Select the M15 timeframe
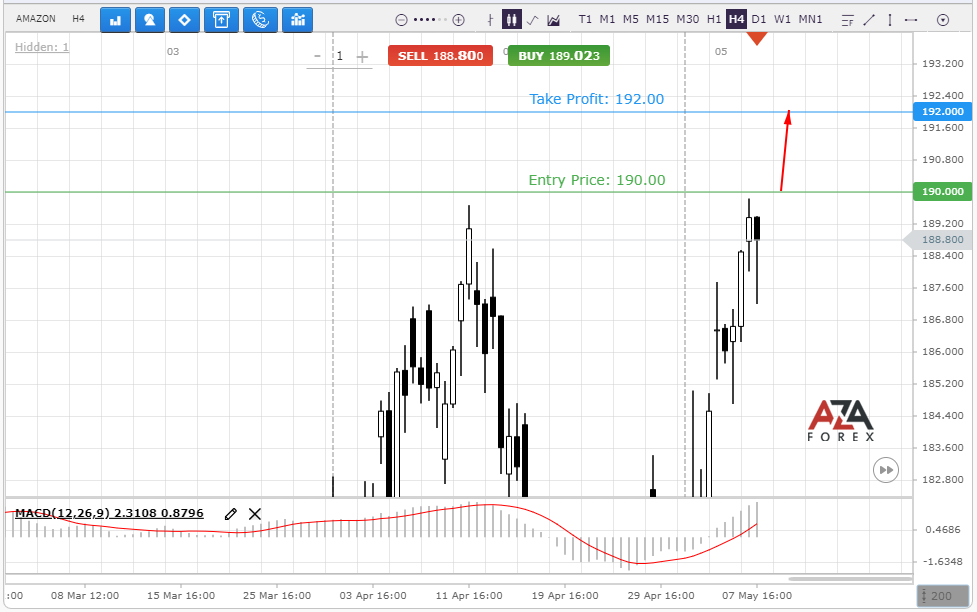This screenshot has width=977, height=612. point(657,19)
